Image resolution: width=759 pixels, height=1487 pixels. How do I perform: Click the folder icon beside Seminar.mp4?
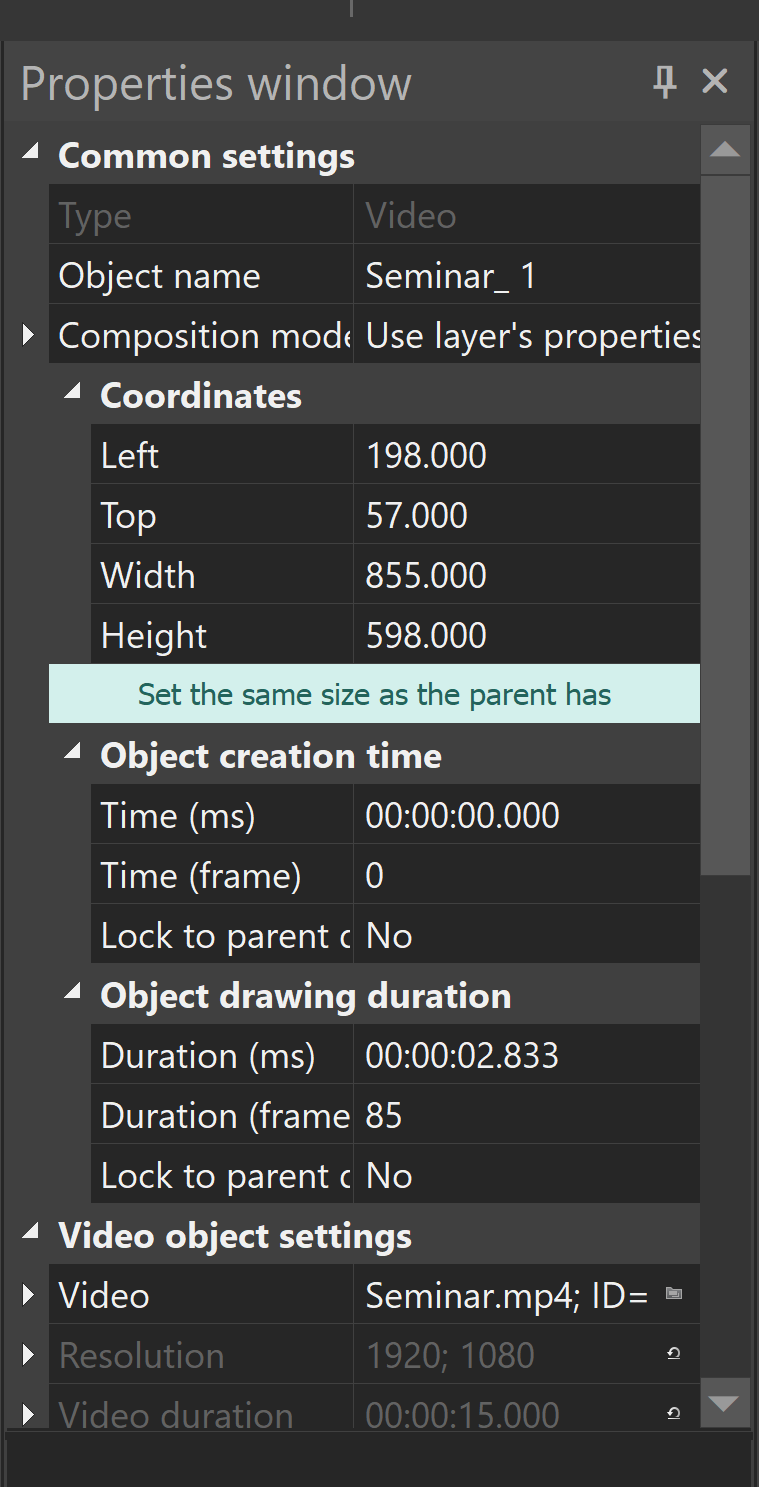pos(674,1294)
